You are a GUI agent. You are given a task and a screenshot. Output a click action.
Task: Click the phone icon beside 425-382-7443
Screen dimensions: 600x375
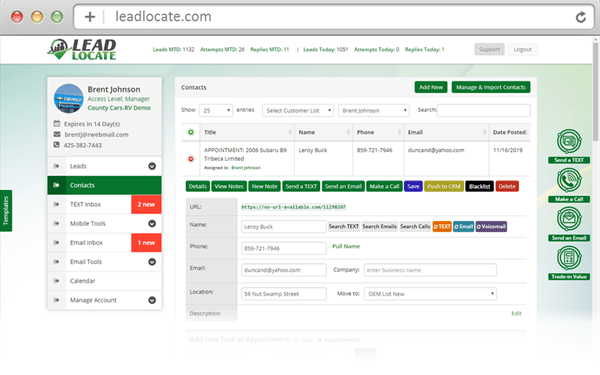click(57, 145)
